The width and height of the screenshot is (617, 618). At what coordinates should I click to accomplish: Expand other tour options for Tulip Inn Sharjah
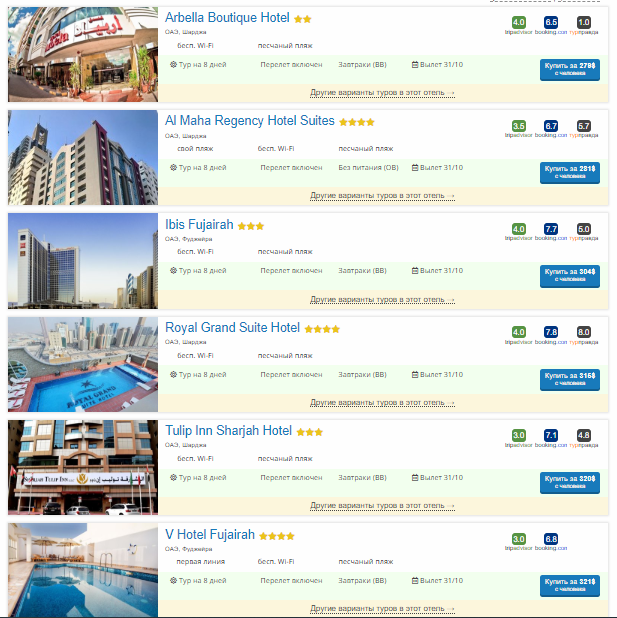(x=382, y=506)
